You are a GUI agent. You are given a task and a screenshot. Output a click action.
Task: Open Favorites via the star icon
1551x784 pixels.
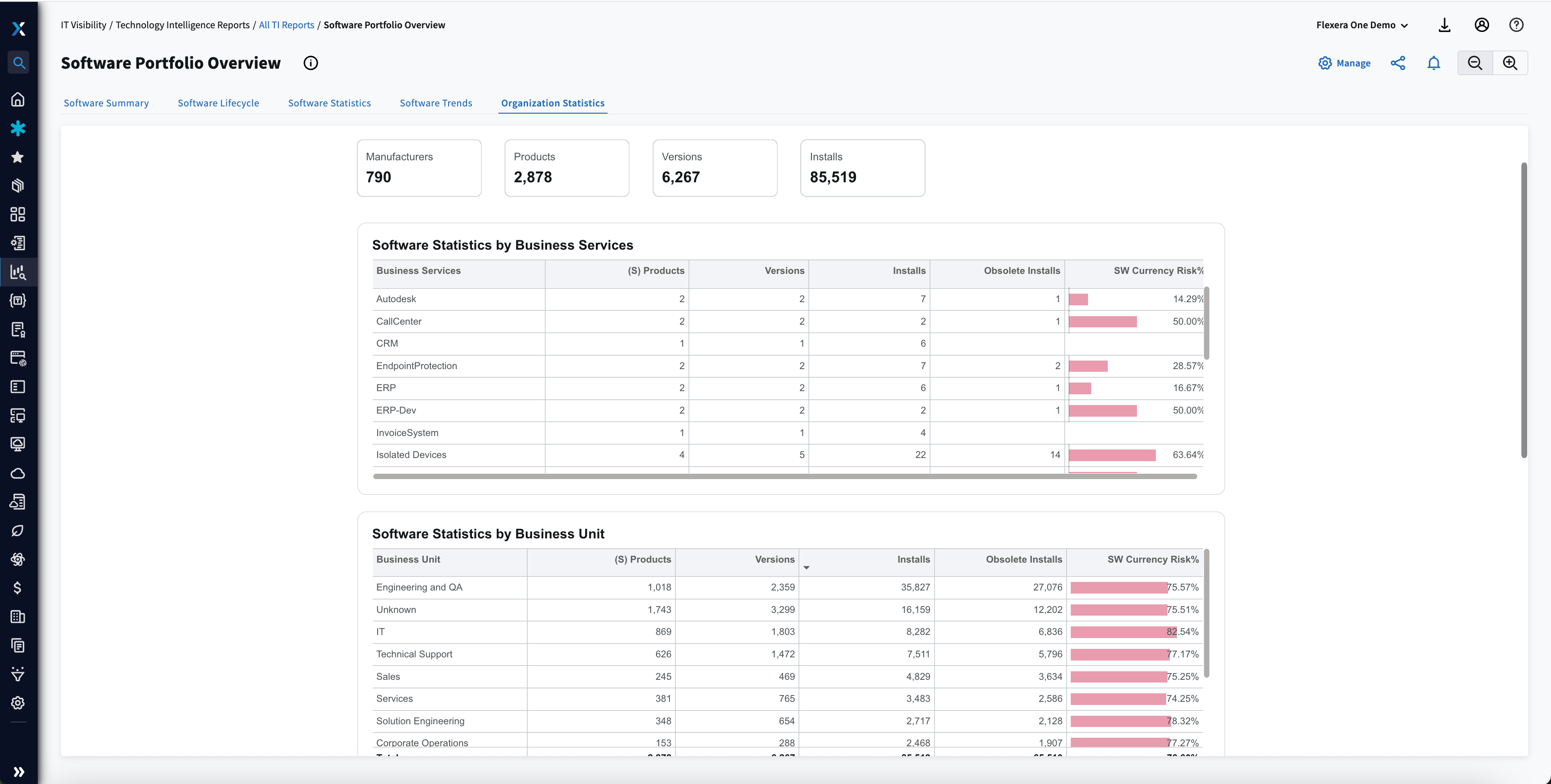point(18,157)
